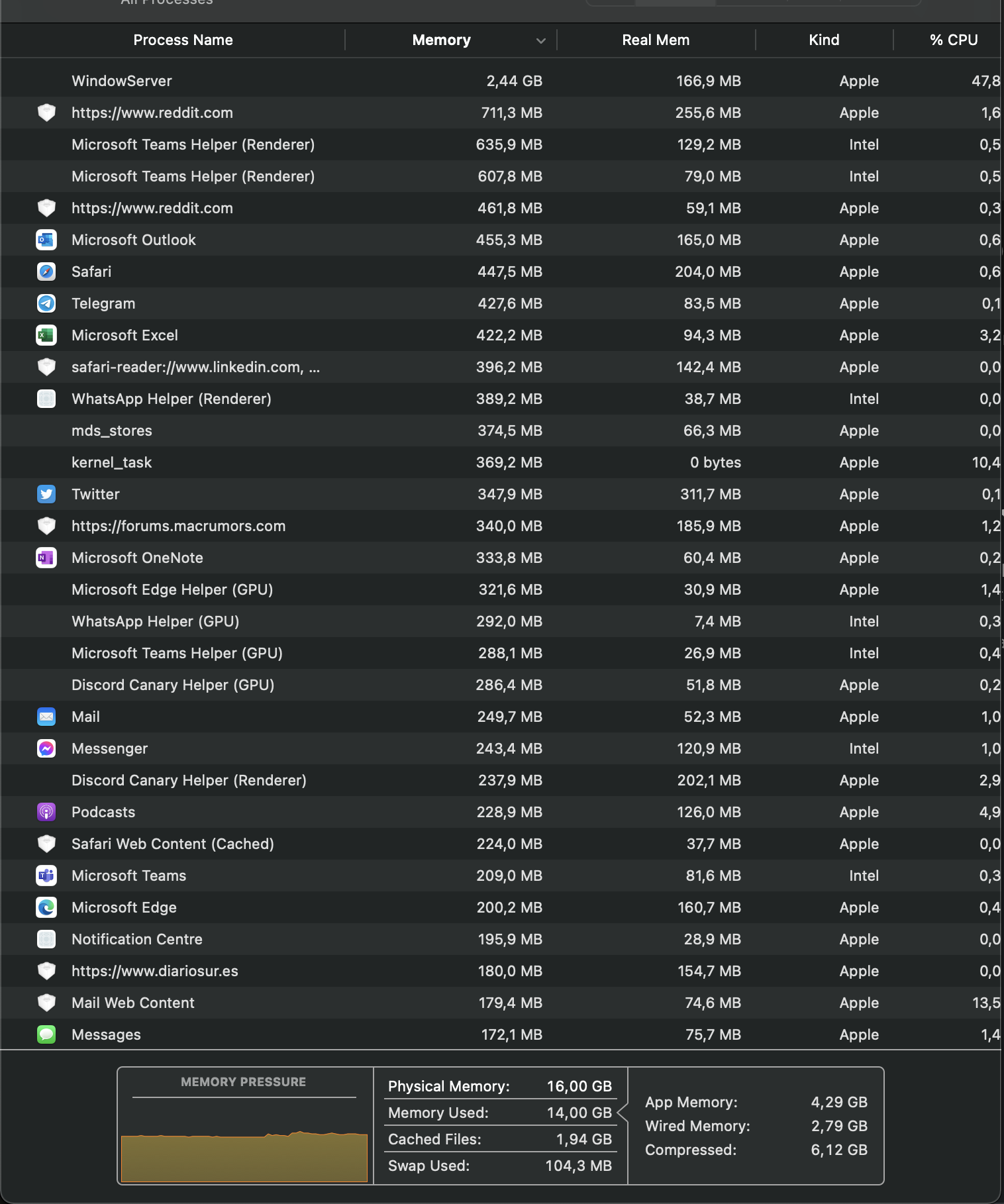Click the WhatsApp Helper (Renderer) icon
1004x1204 pixels.
(x=46, y=399)
